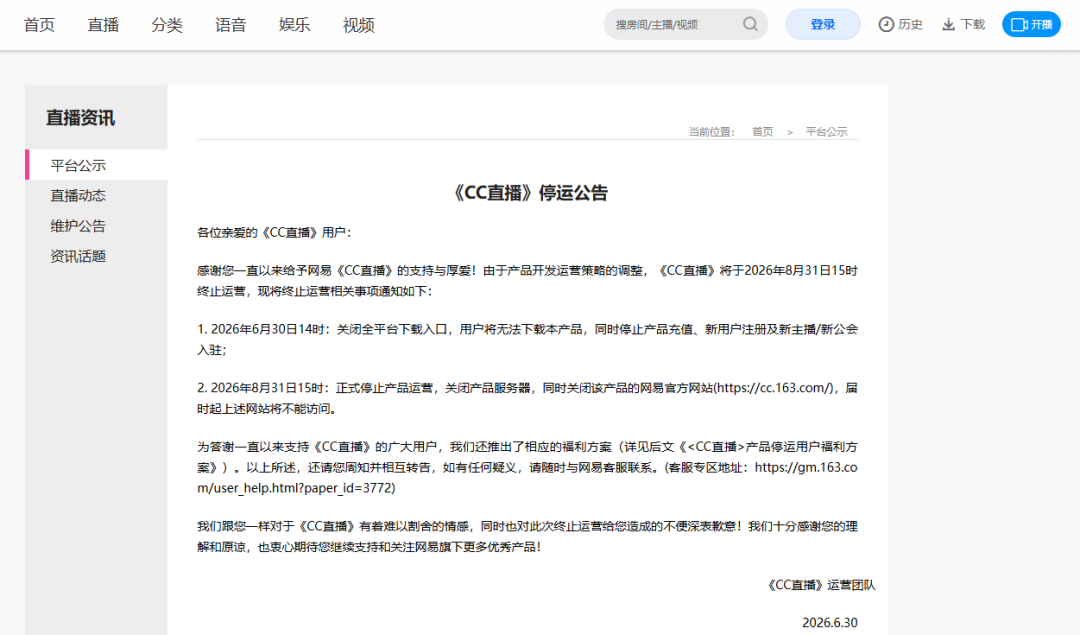Open 分类 in top navigation
Screen dimensions: 1080x635
pos(167,25)
